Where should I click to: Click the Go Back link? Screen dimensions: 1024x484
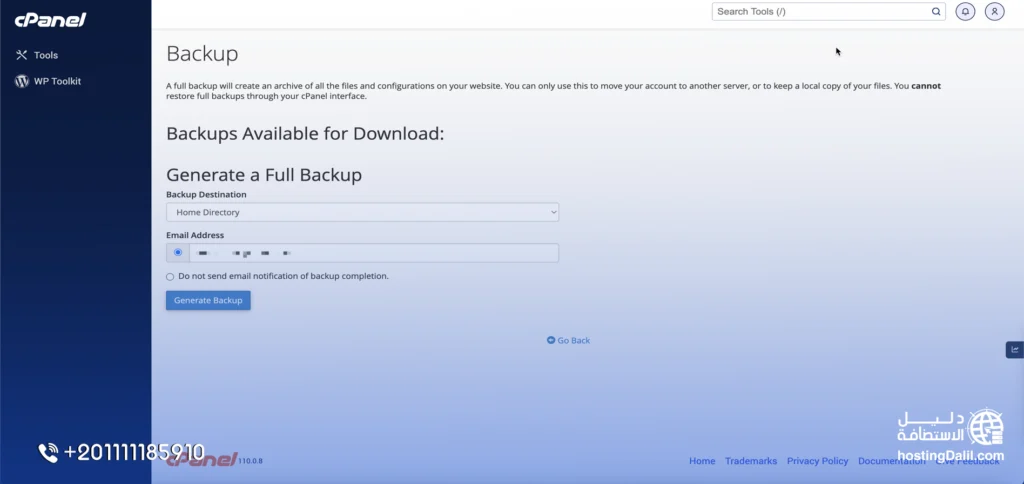[x=568, y=340]
